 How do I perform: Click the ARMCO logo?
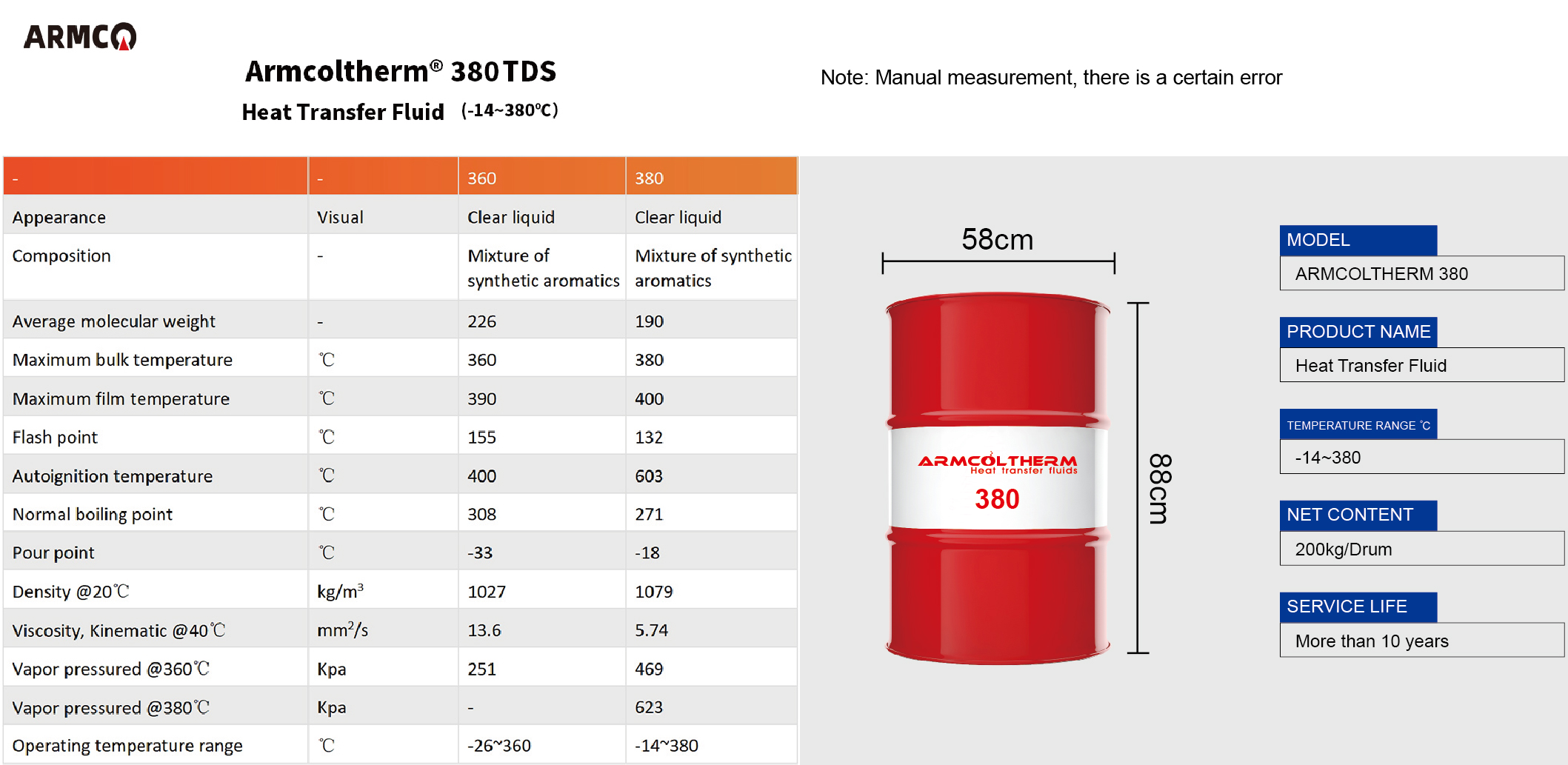80,36
